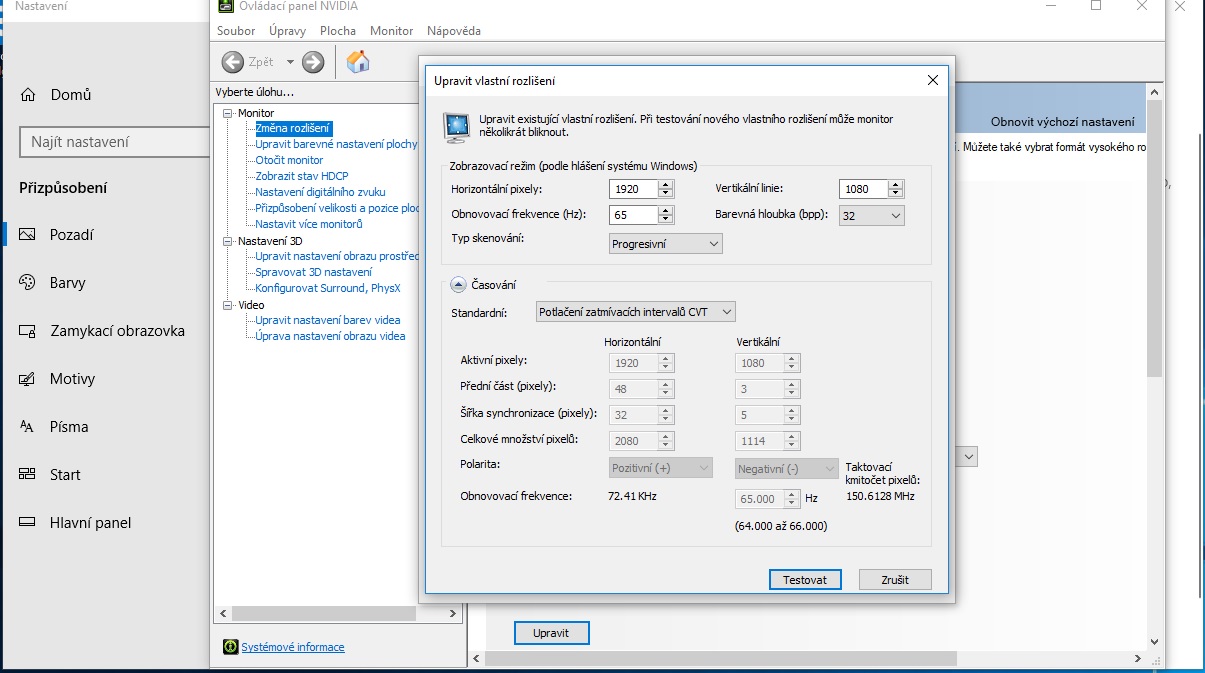Collapse the Časování timing section
Viewport: 1205px width, 673px height.
(x=458, y=285)
